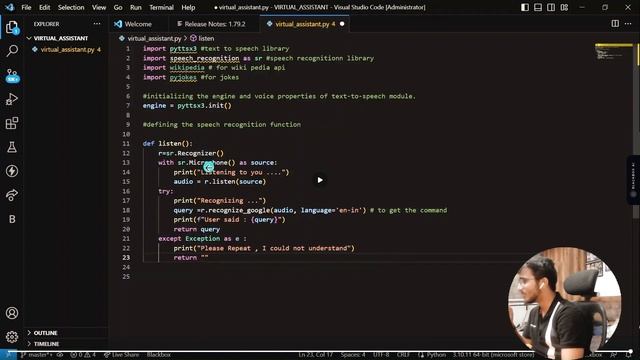Viewport: 640px width, 360px height.
Task: Open the Edit menu
Action: pos(44,7)
